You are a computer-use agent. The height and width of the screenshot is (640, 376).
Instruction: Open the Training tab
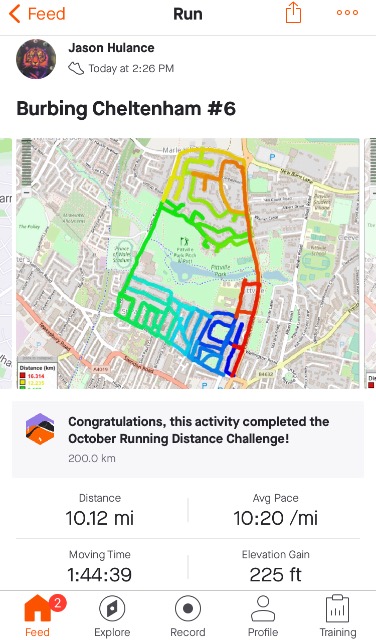point(338,616)
